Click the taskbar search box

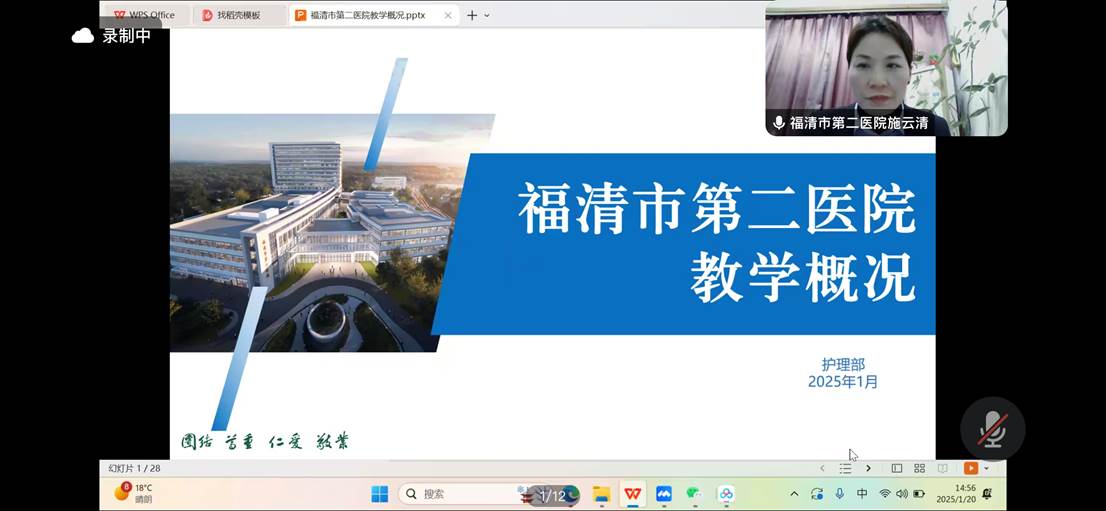[460, 494]
